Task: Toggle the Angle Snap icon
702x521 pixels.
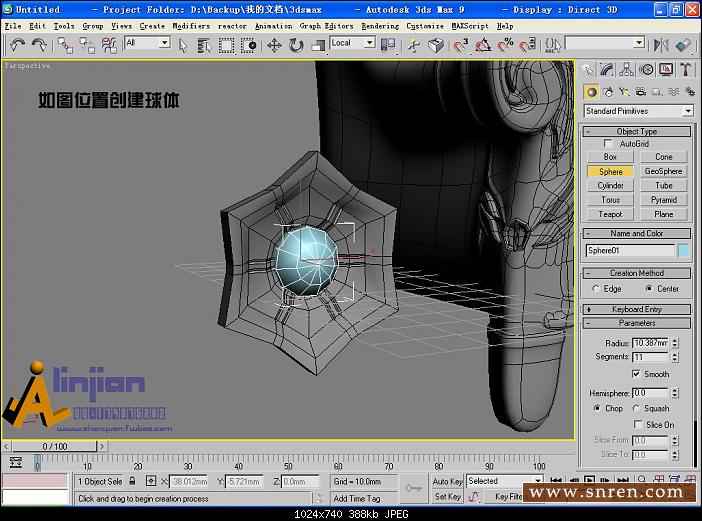Action: [x=483, y=45]
